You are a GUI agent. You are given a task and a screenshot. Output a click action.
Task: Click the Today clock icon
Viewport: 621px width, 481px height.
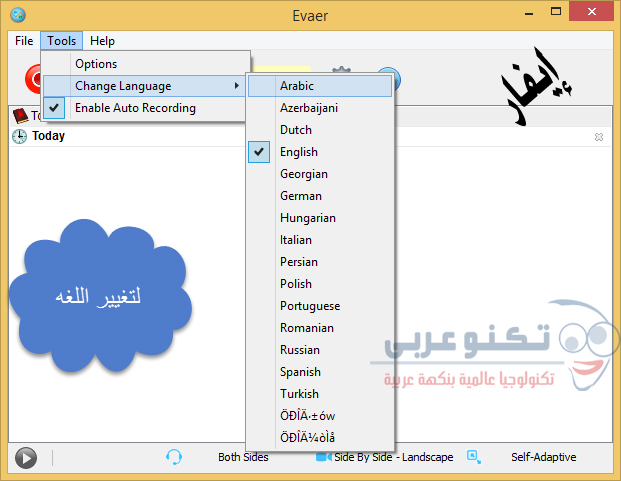pos(19,136)
